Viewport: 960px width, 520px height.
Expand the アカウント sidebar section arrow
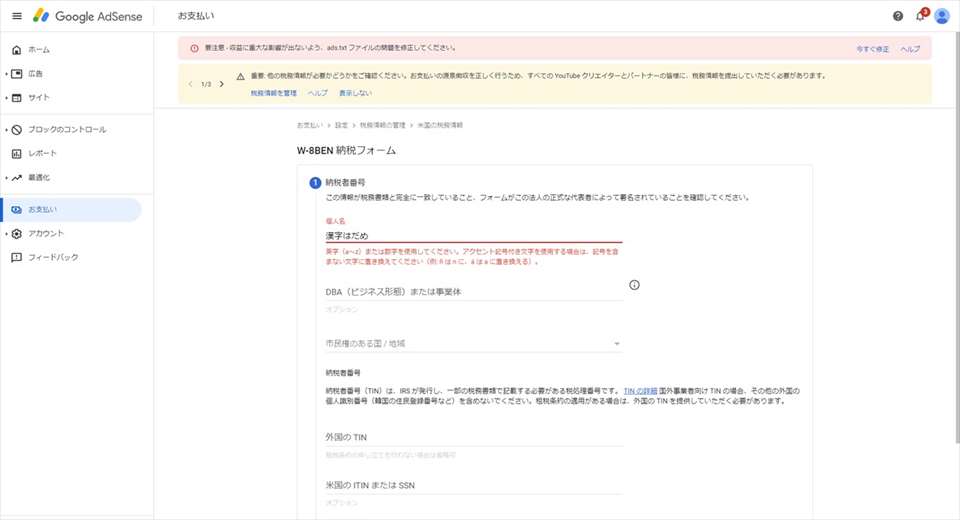[6, 233]
